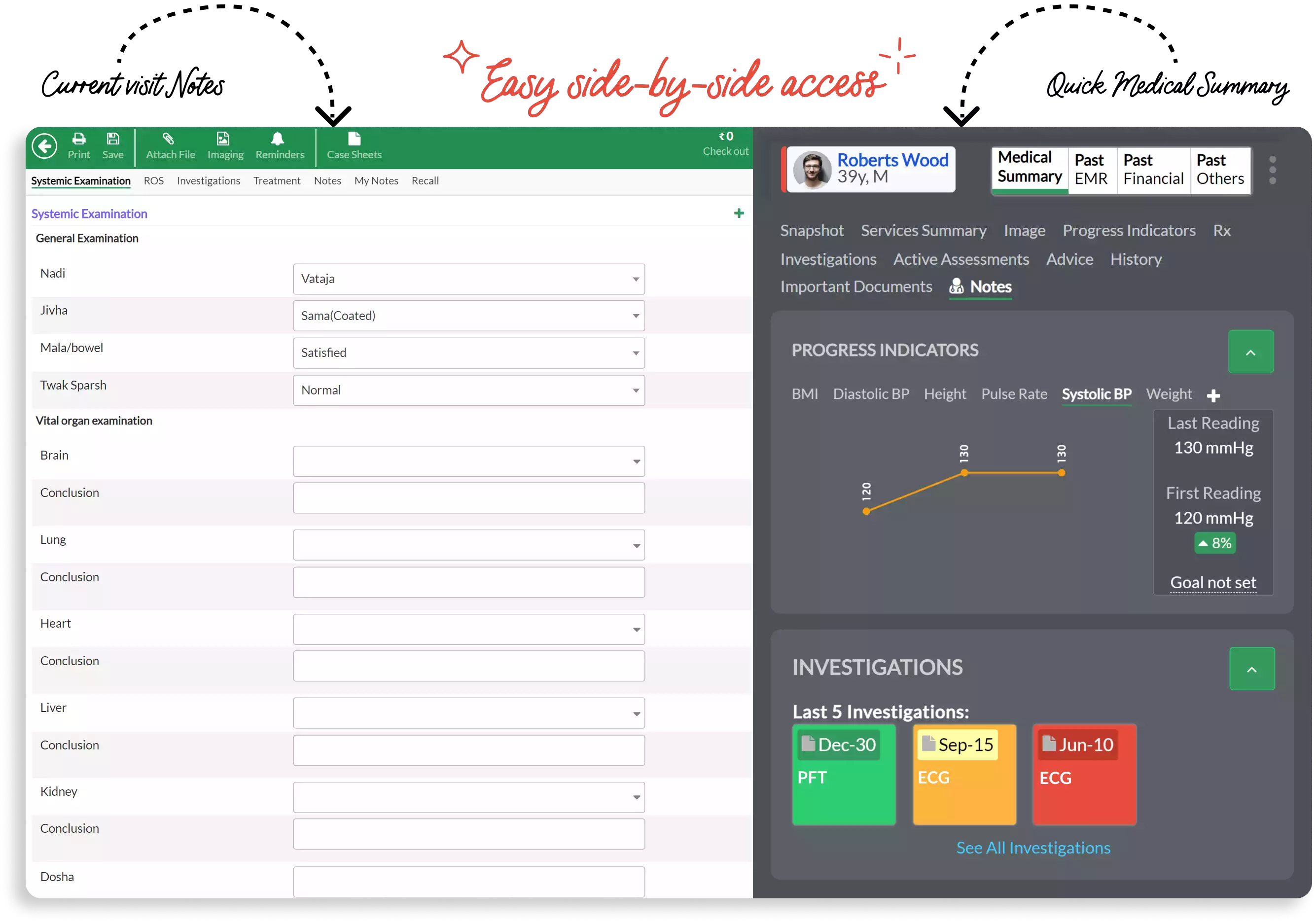The height and width of the screenshot is (922, 1316).
Task: Select the Systolic BP progress indicator
Action: pyautogui.click(x=1097, y=393)
